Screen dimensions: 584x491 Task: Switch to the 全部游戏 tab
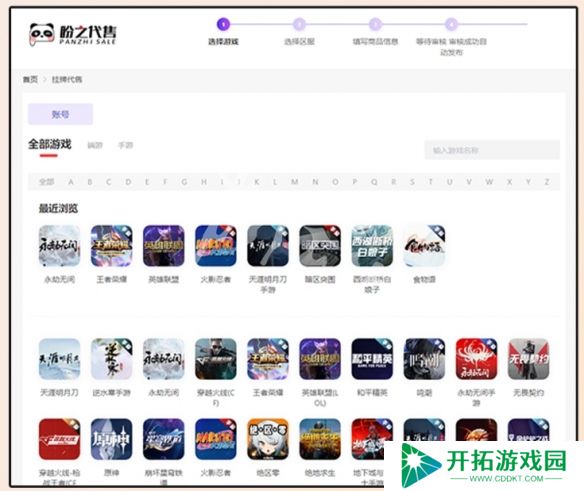pos(50,144)
